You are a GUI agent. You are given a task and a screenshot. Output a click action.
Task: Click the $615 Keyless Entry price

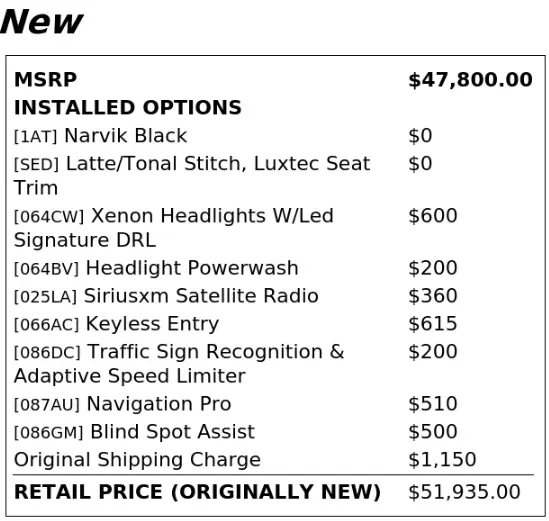tap(433, 324)
